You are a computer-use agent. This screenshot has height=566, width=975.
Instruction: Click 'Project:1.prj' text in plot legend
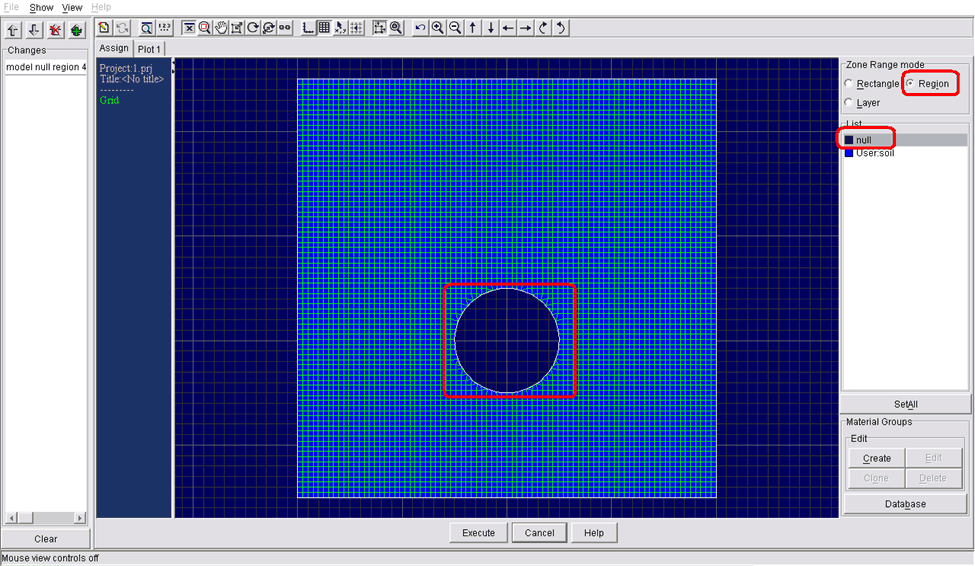126,68
